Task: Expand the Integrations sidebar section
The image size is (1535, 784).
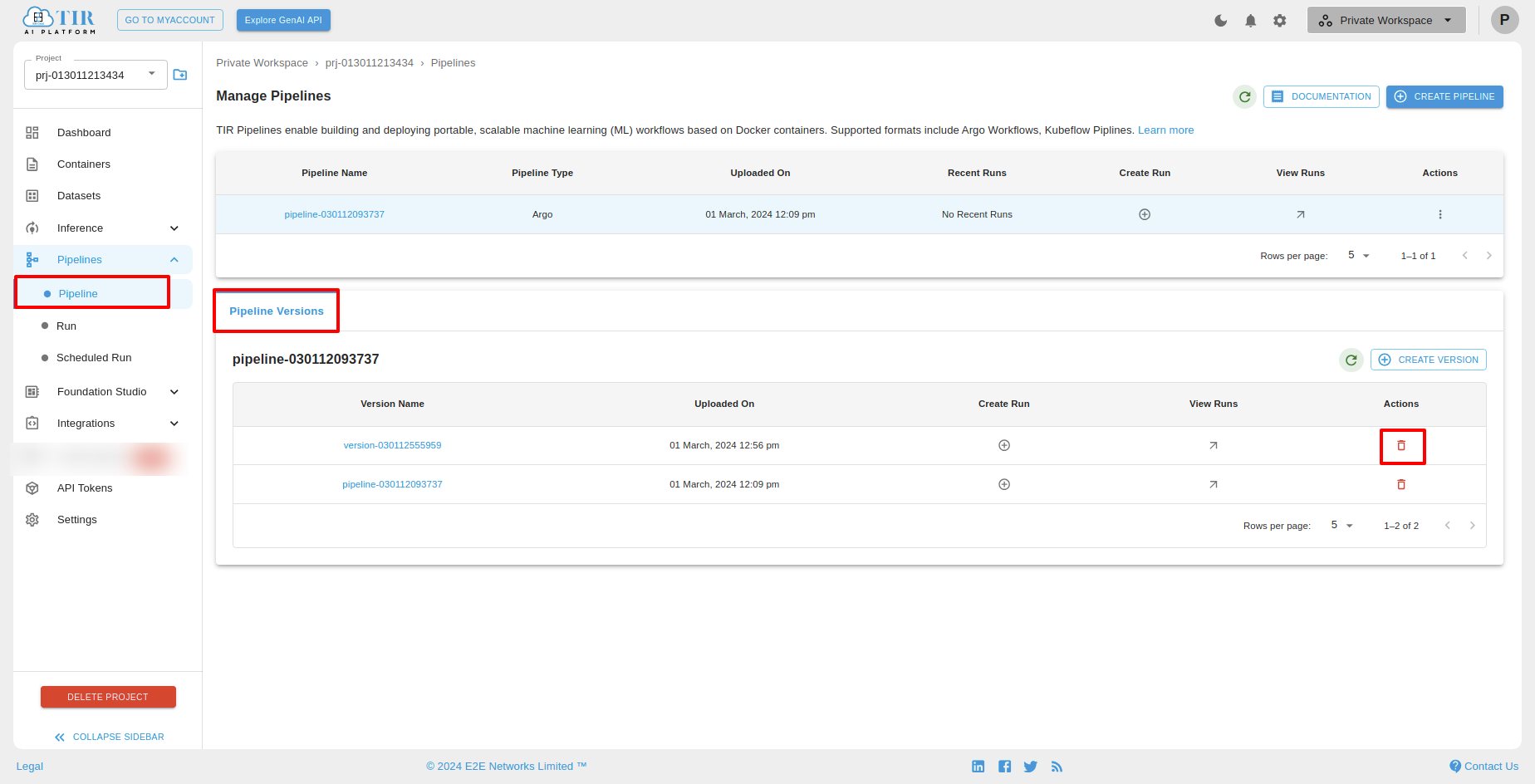Action: (x=174, y=424)
